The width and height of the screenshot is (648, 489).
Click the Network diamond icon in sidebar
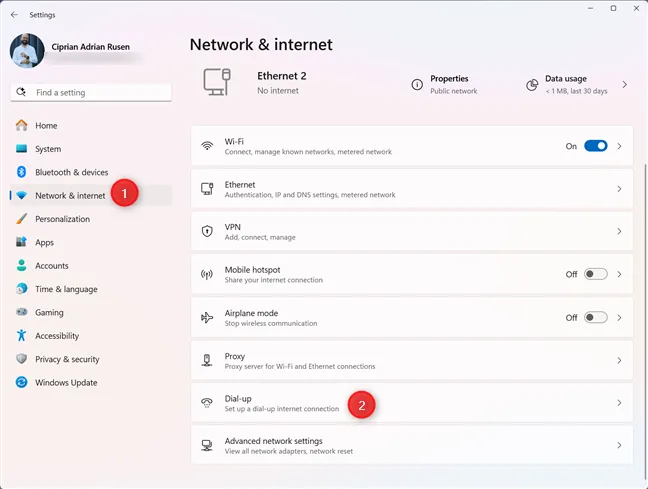[x=21, y=196]
